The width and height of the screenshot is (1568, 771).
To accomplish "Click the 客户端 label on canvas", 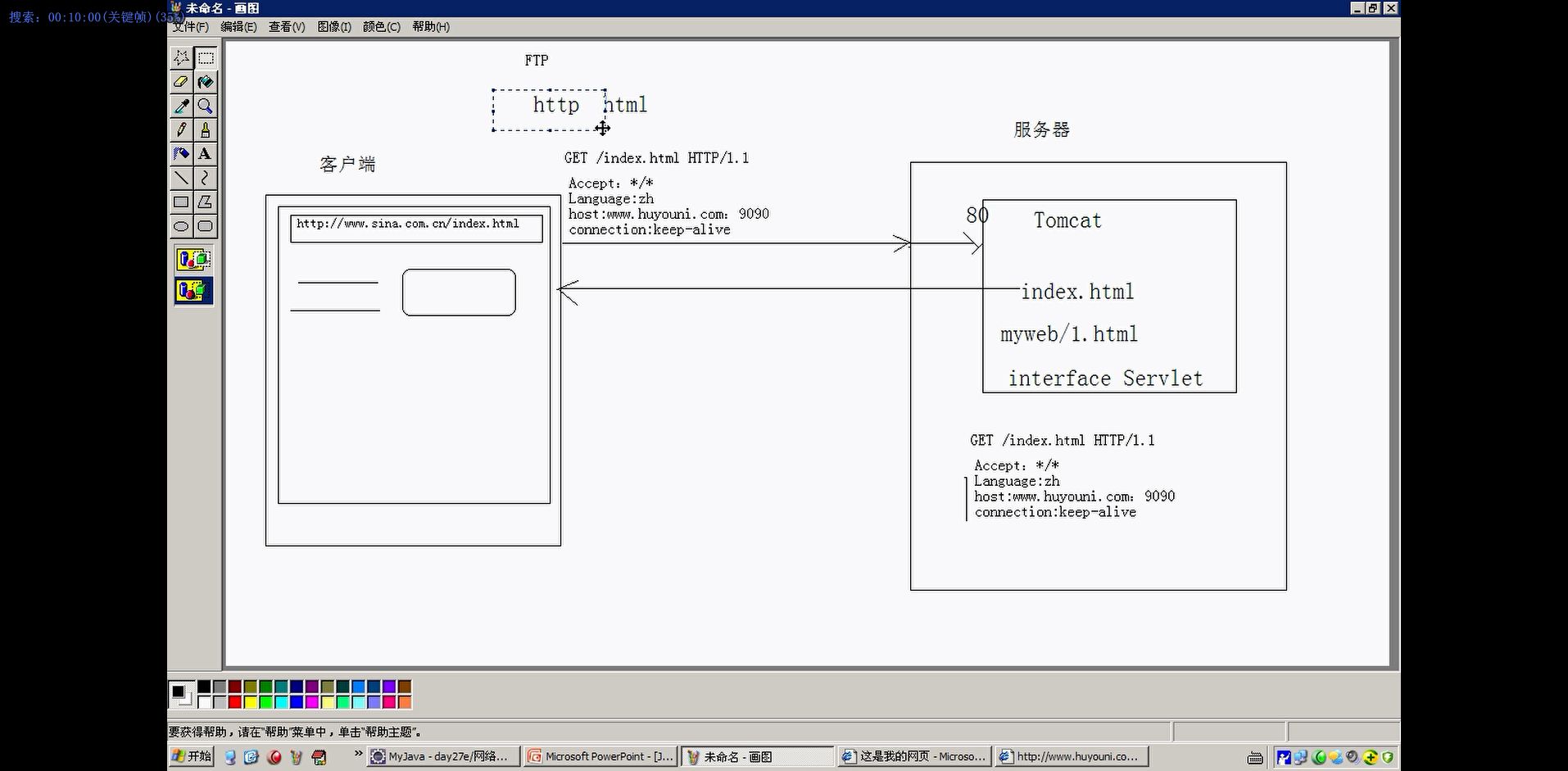I will coord(347,164).
